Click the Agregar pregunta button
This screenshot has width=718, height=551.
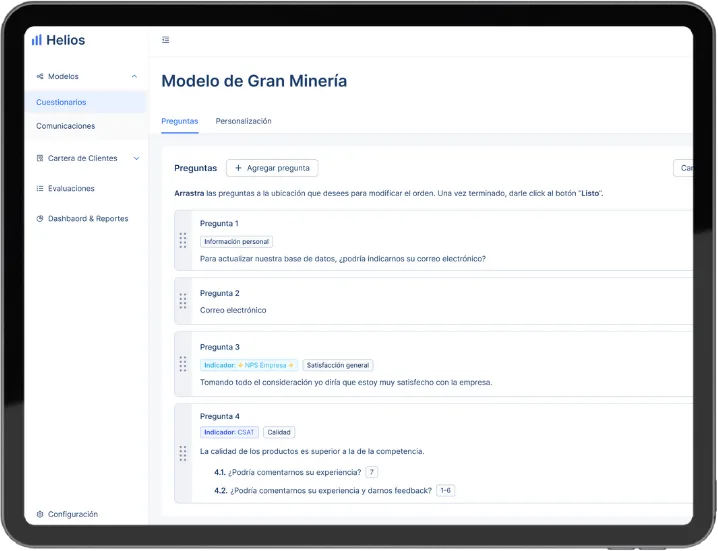tap(272, 168)
